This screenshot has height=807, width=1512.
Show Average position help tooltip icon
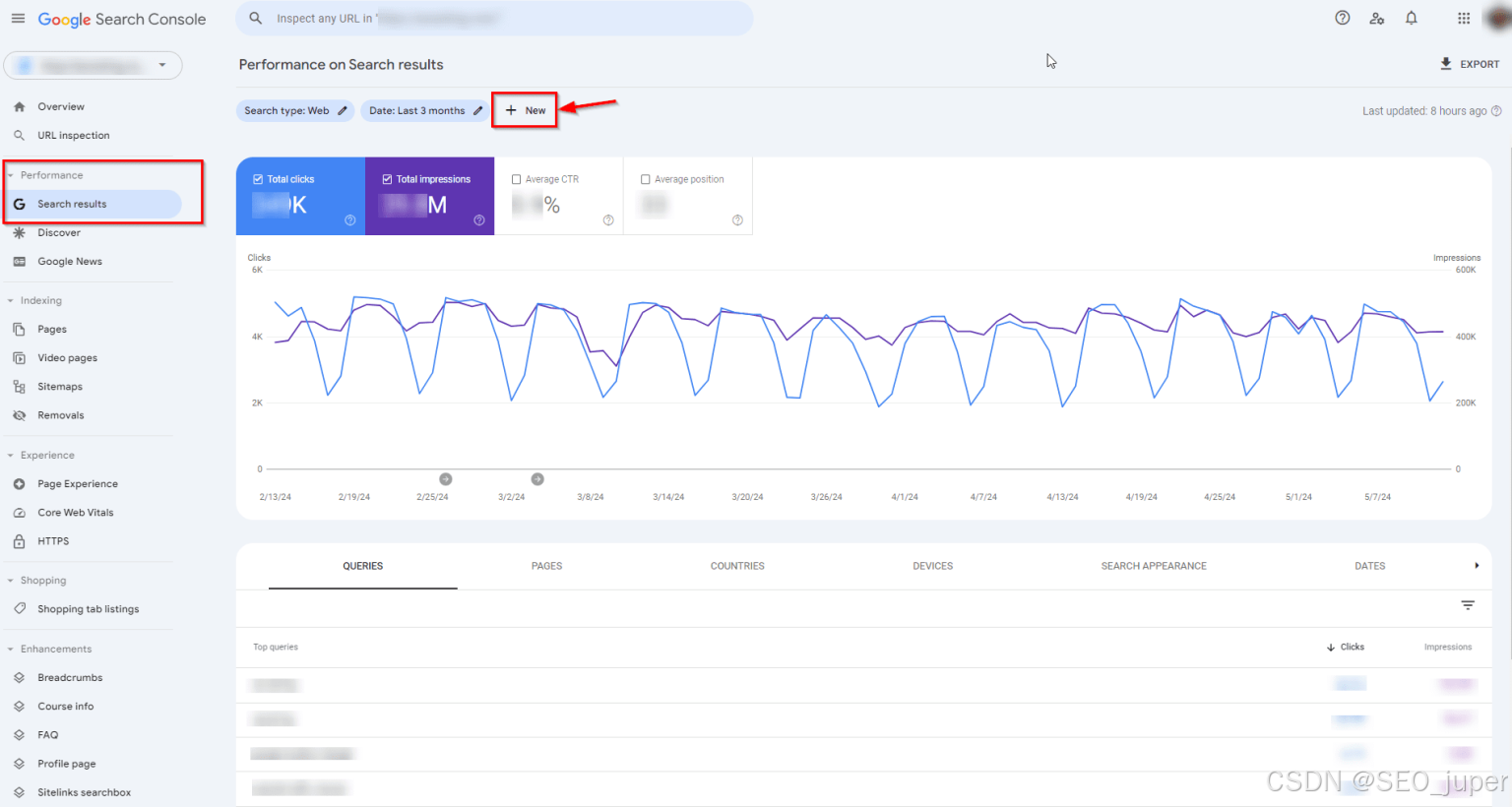click(x=737, y=220)
